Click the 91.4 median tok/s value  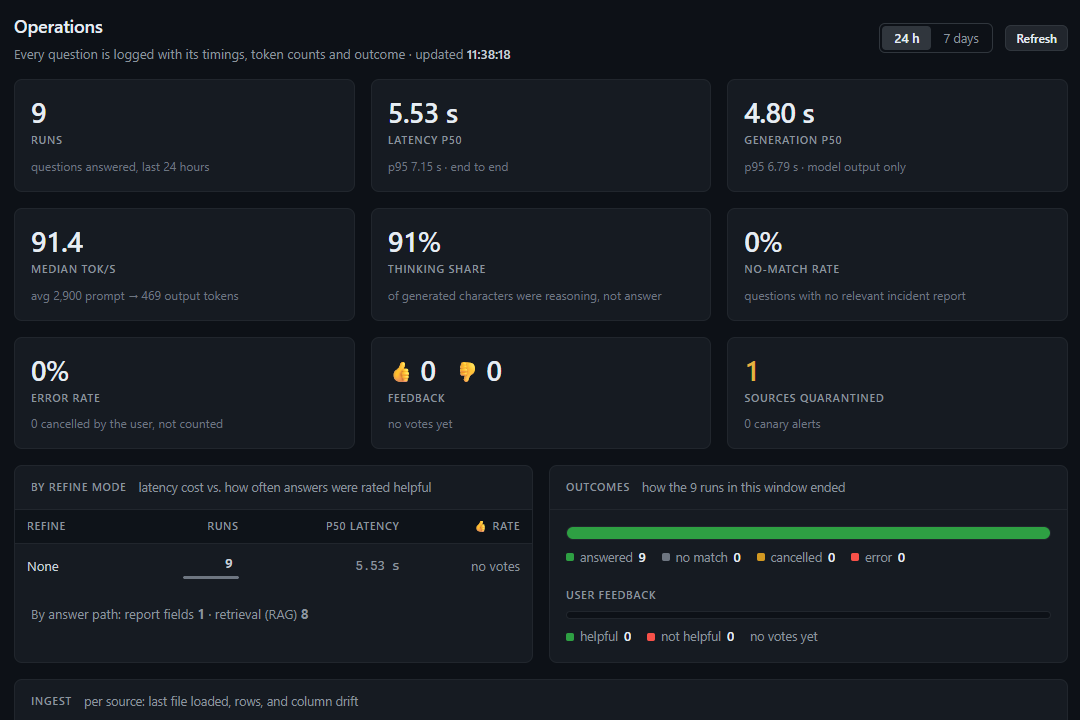(x=57, y=243)
